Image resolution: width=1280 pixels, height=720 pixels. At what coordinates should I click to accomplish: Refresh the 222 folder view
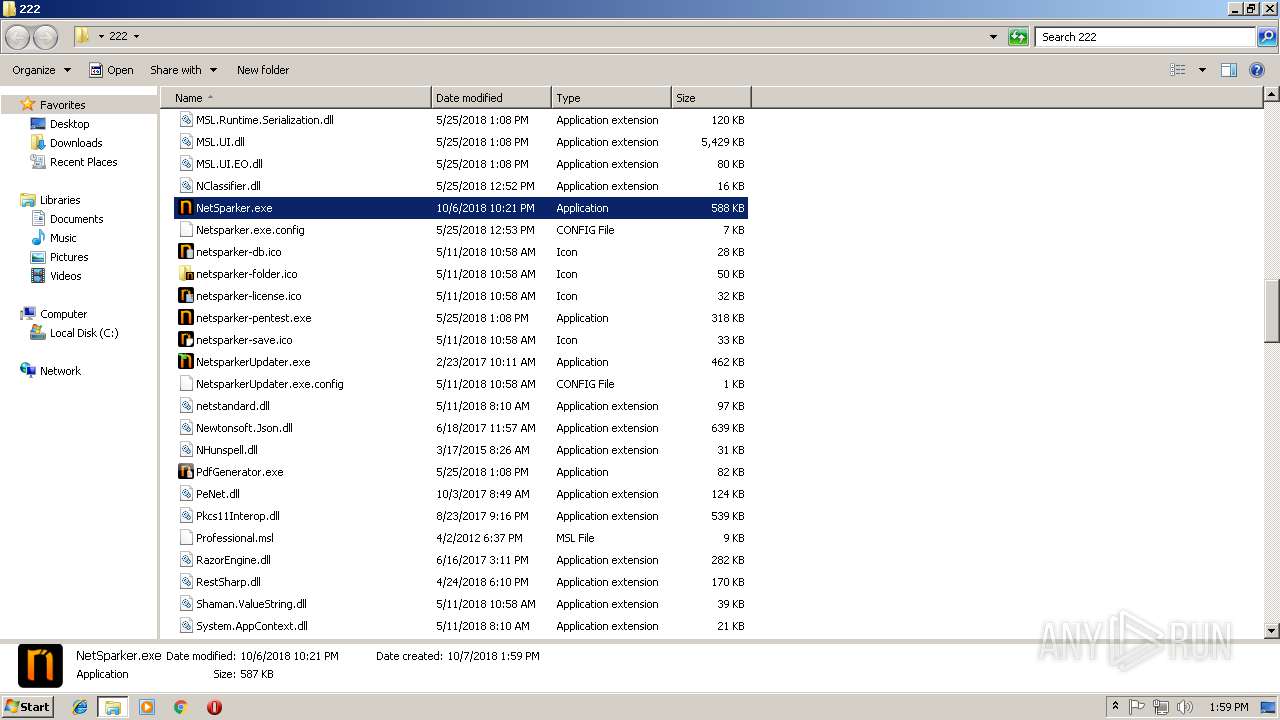1018,37
